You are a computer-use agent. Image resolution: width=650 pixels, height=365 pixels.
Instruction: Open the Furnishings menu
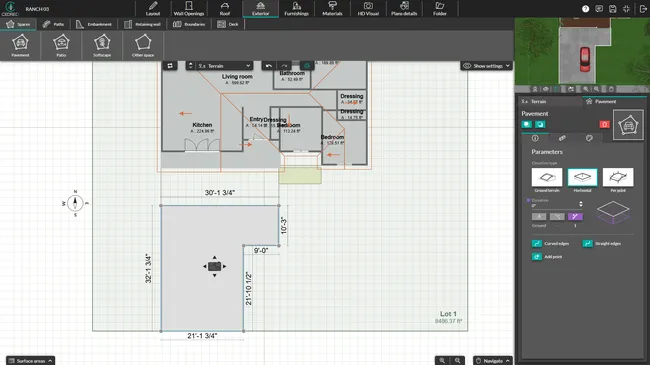(296, 8)
